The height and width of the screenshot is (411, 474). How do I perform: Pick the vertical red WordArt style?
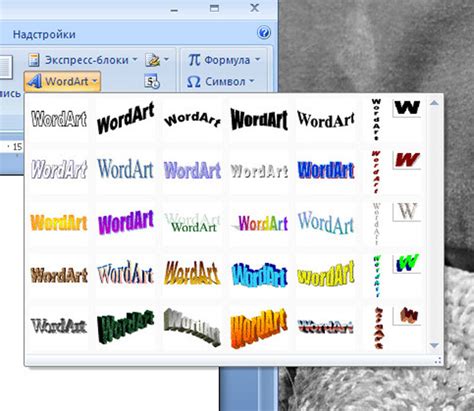coord(376,172)
